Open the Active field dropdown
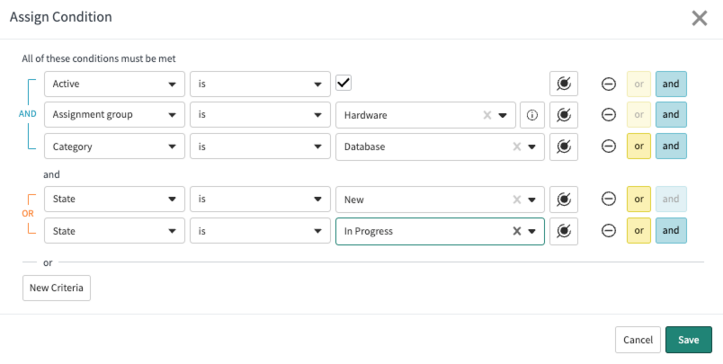The width and height of the screenshot is (723, 364). (114, 84)
